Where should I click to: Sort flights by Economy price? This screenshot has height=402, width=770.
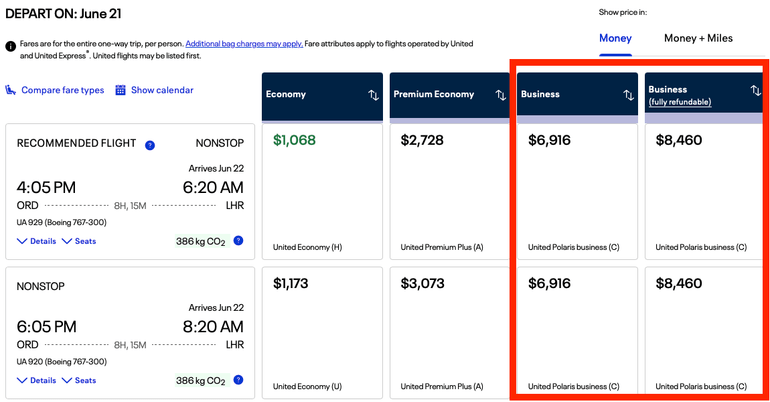373,95
